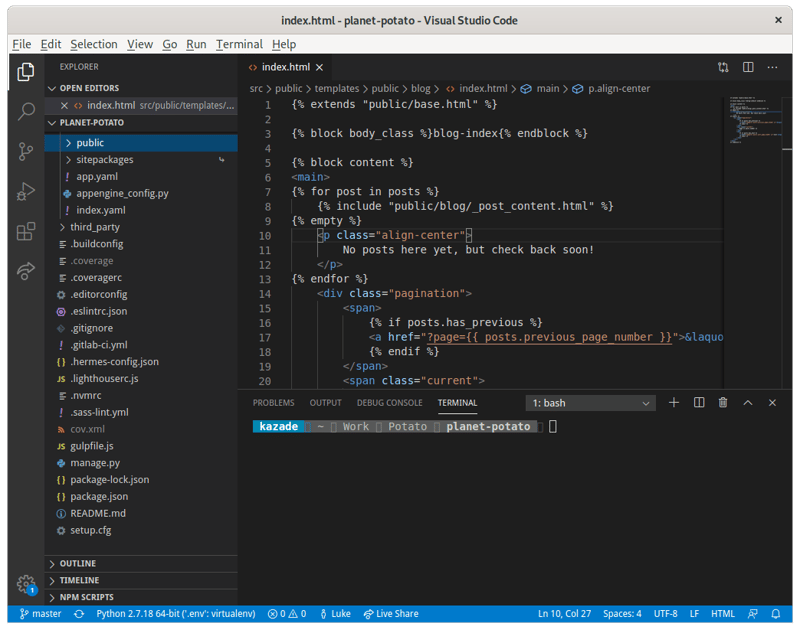The height and width of the screenshot is (630, 800).
Task: Open the Run menu
Action: pos(196,44)
